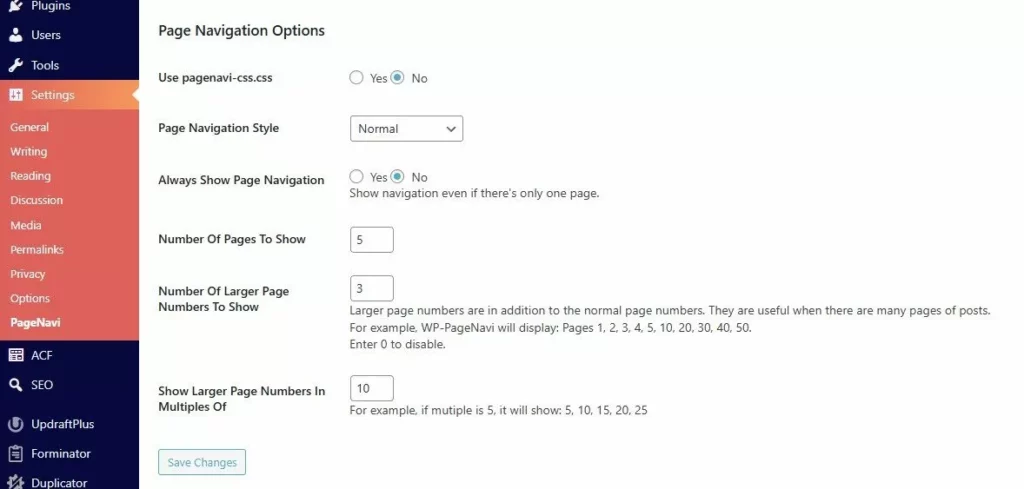Image resolution: width=1024 pixels, height=489 pixels.
Task: Select Yes for Always Show Page Navigation
Action: (x=357, y=177)
